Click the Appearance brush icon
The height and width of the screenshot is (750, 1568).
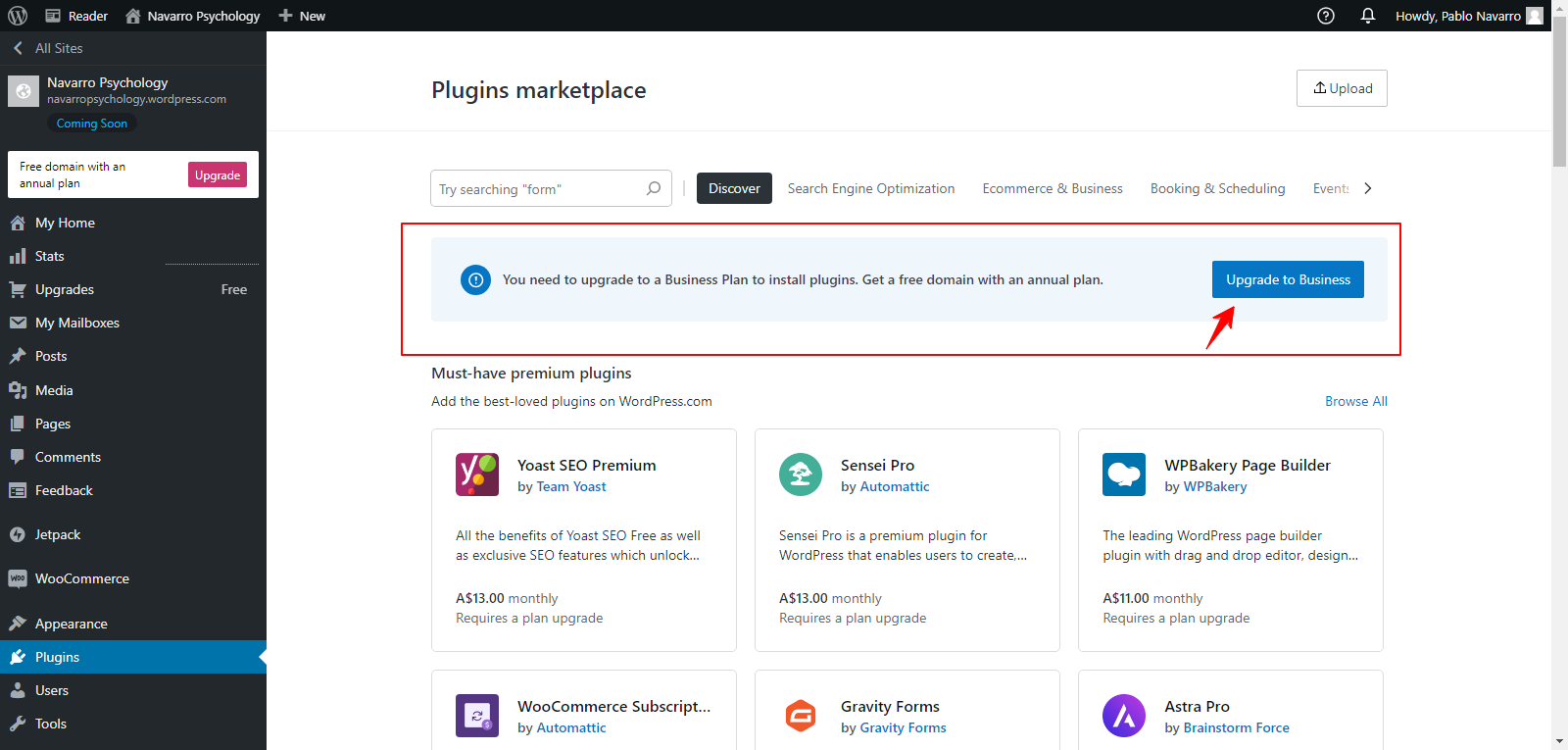18,624
